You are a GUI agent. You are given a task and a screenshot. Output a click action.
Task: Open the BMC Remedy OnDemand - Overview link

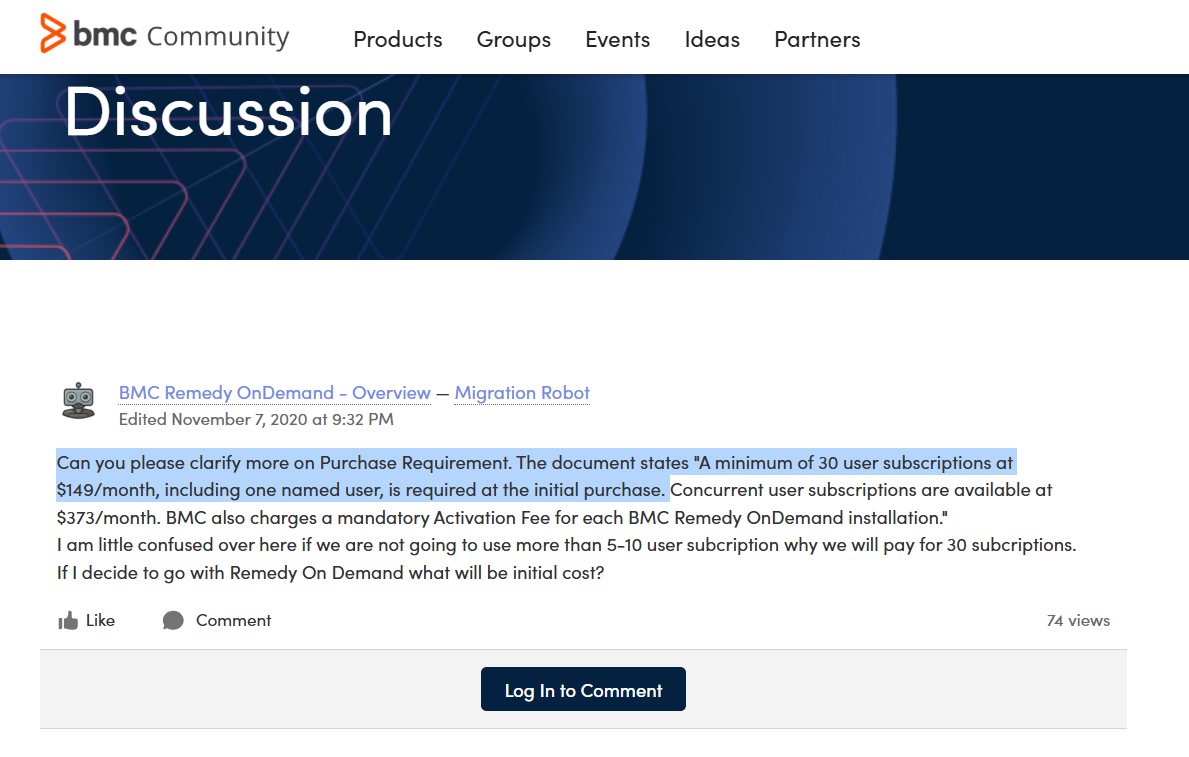(274, 393)
